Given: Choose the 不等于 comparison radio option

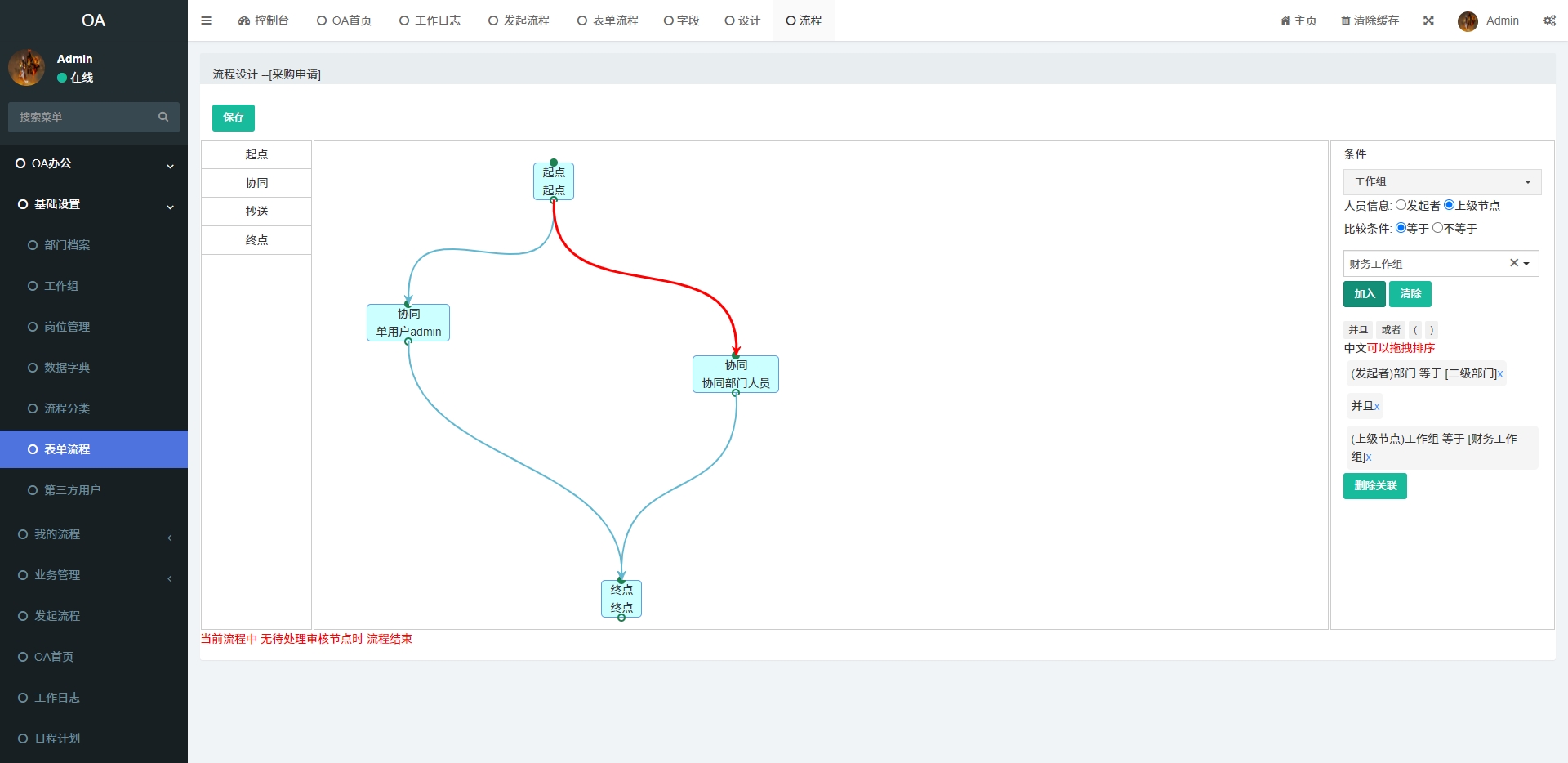Looking at the screenshot, I should pos(1437,228).
